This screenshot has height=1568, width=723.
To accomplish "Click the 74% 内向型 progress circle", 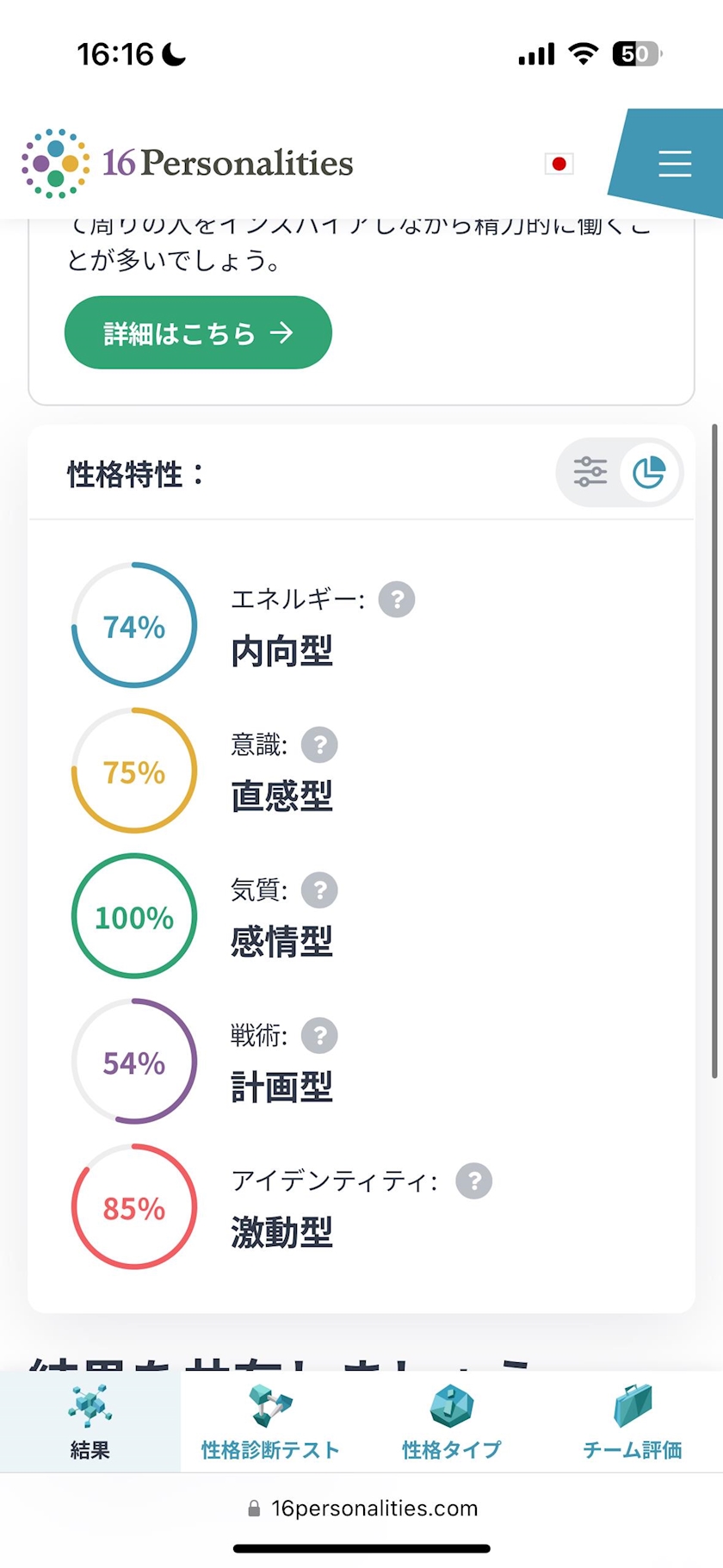I will pos(134,626).
